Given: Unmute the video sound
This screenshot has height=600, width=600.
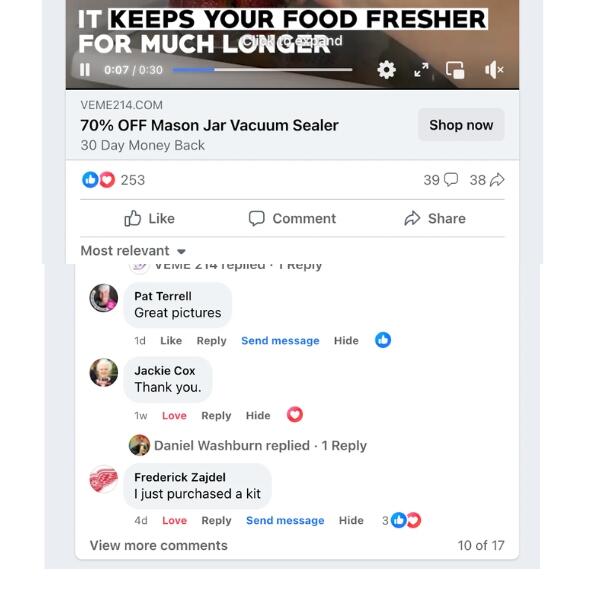Looking at the screenshot, I should coord(494,70).
